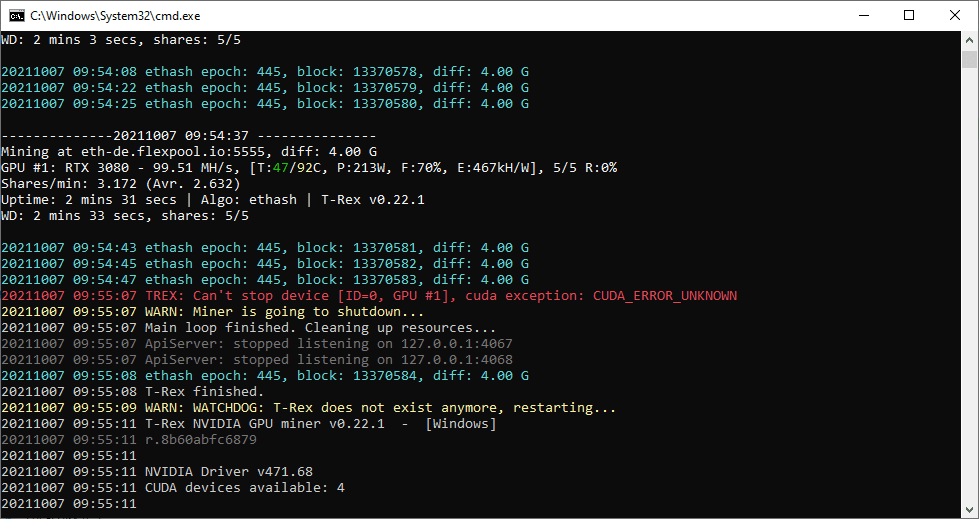Click the line with block 13370578
Screen dimensions: 979x519
tap(265, 72)
